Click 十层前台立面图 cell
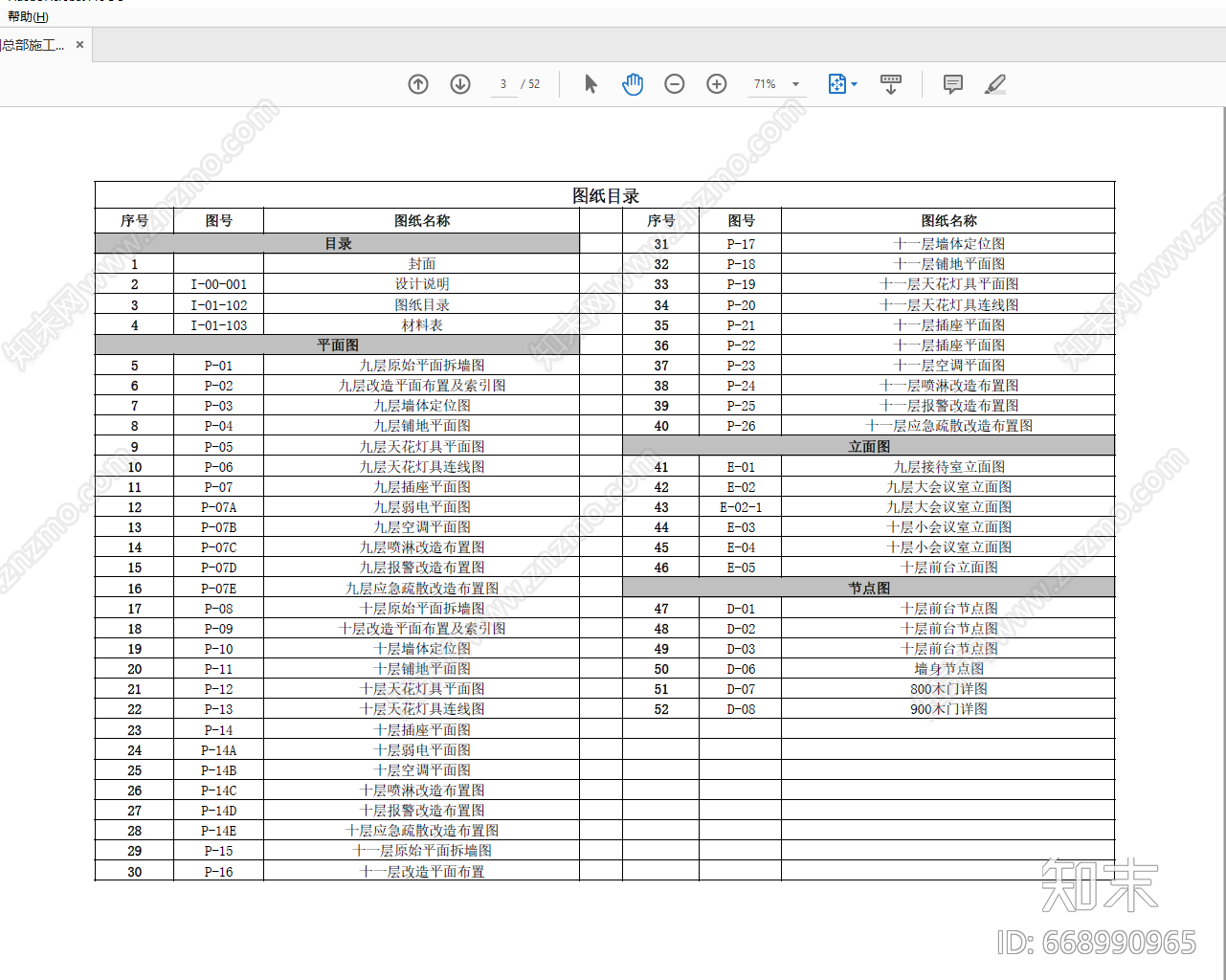Screen dimensions: 1226x980 click(x=948, y=568)
